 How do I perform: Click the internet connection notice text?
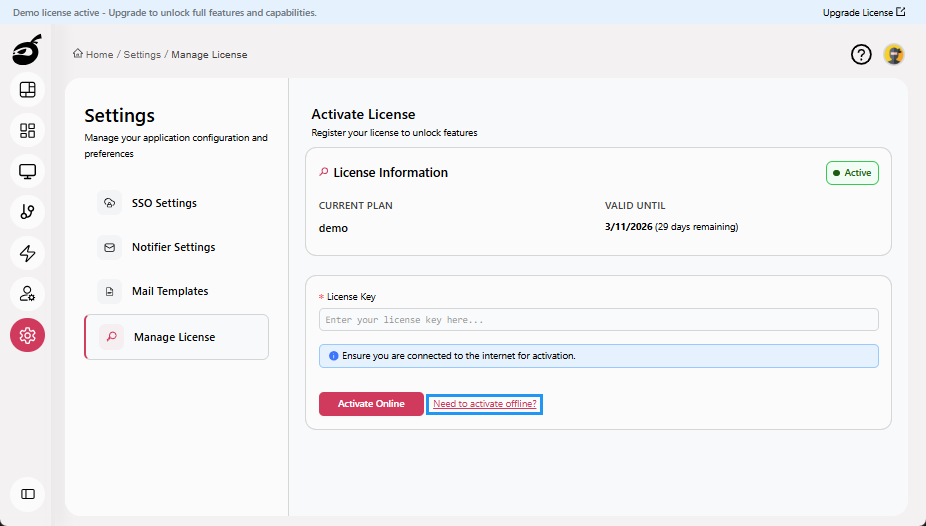point(458,356)
